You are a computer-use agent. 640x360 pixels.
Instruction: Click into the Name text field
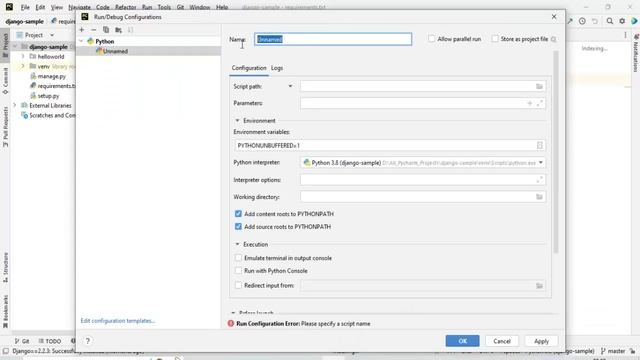(333, 39)
